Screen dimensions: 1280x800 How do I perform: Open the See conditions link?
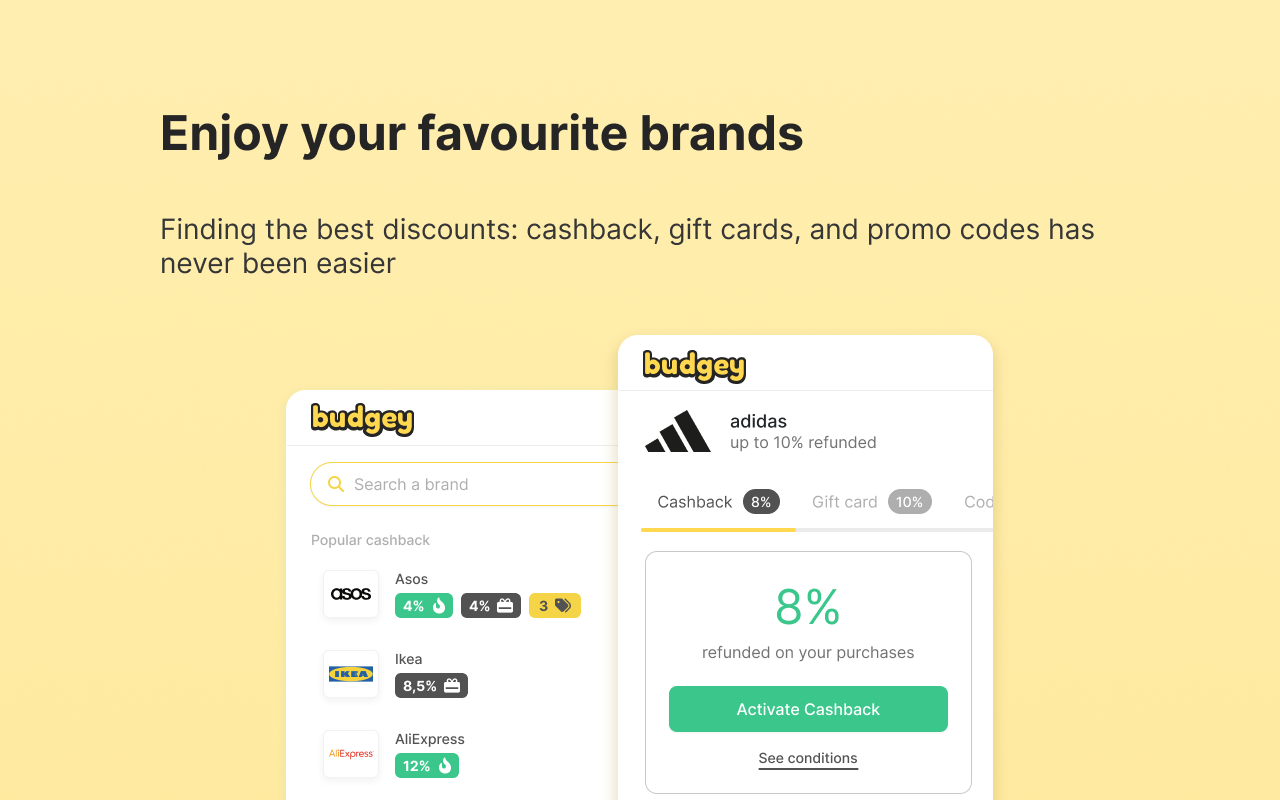[x=808, y=758]
